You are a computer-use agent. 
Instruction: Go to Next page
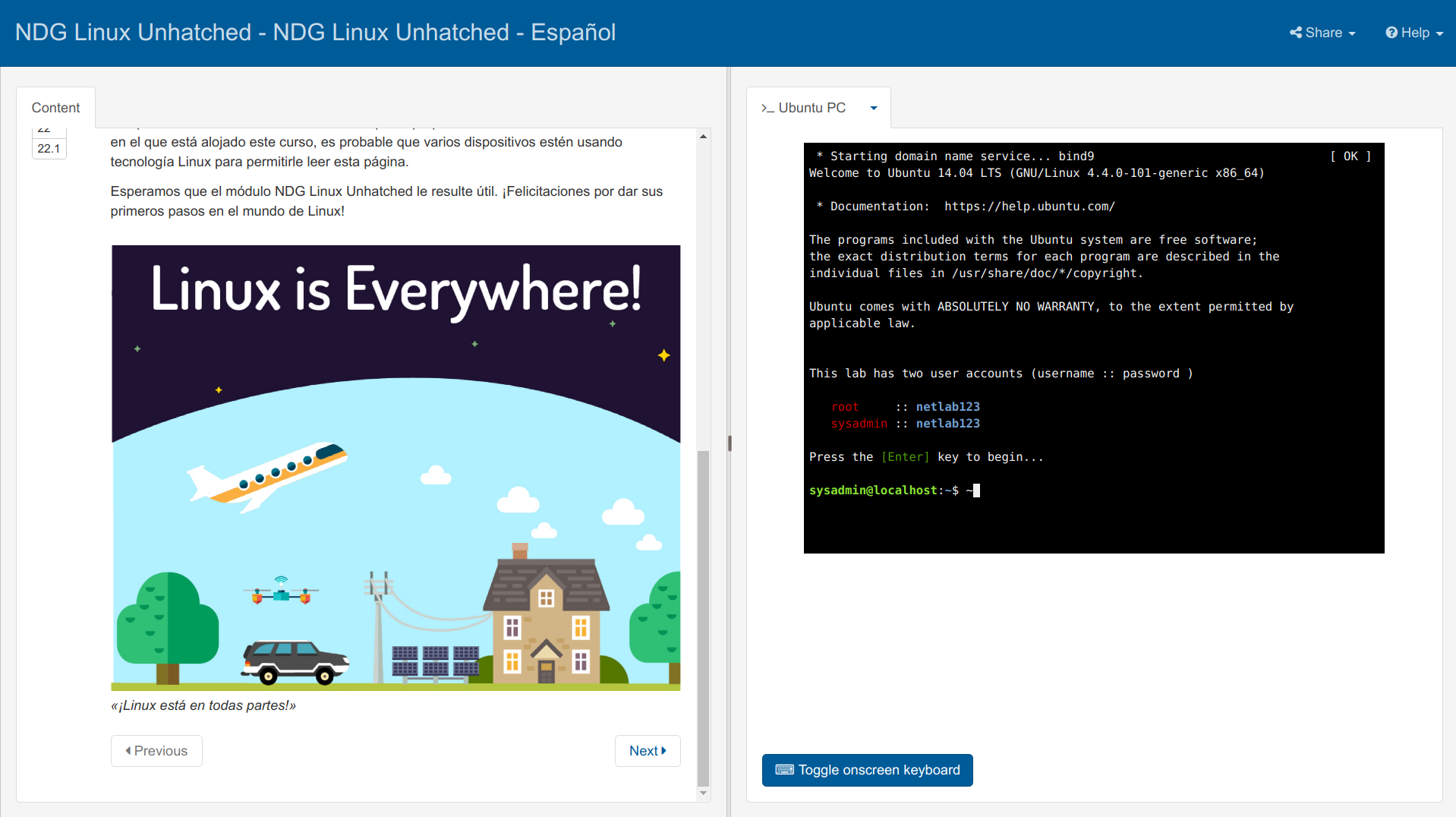[648, 751]
